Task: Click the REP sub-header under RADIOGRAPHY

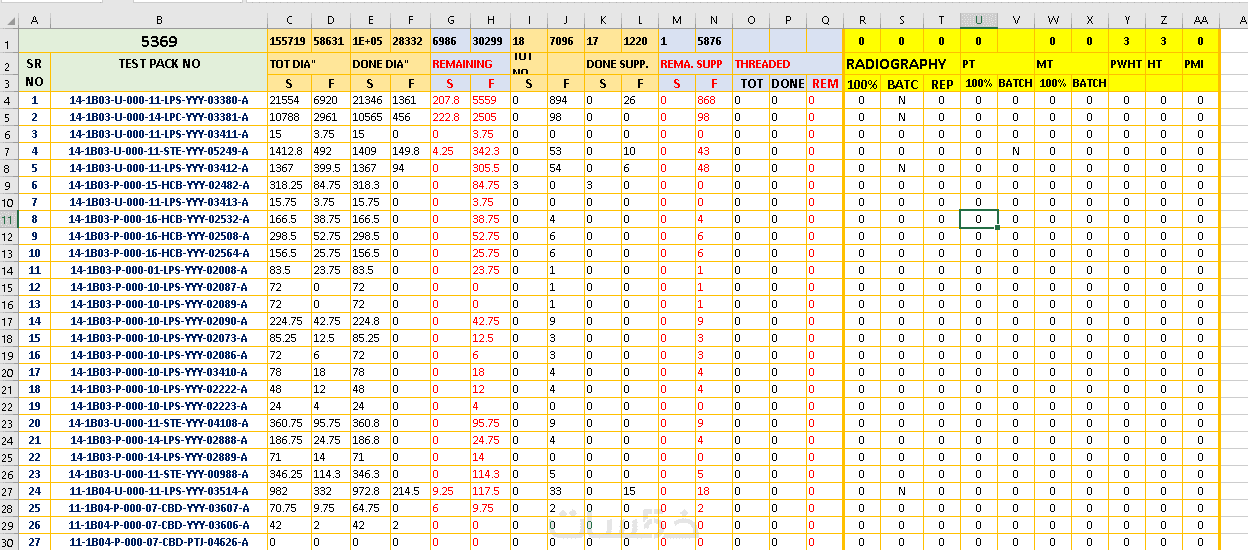Action: click(x=942, y=83)
